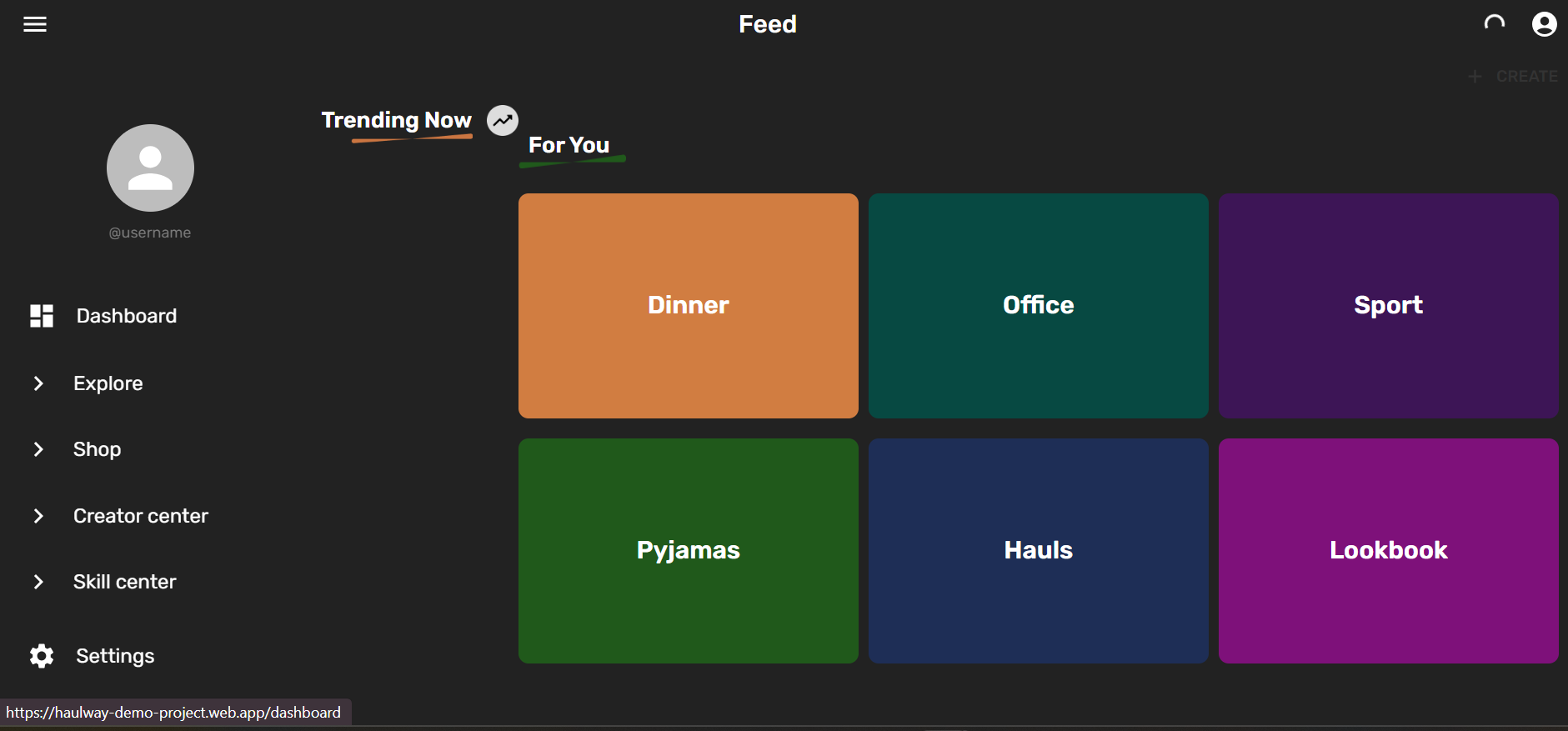Screen dimensions: 1568x731
Task: Open the hamburger menu icon
Action: 35,24
